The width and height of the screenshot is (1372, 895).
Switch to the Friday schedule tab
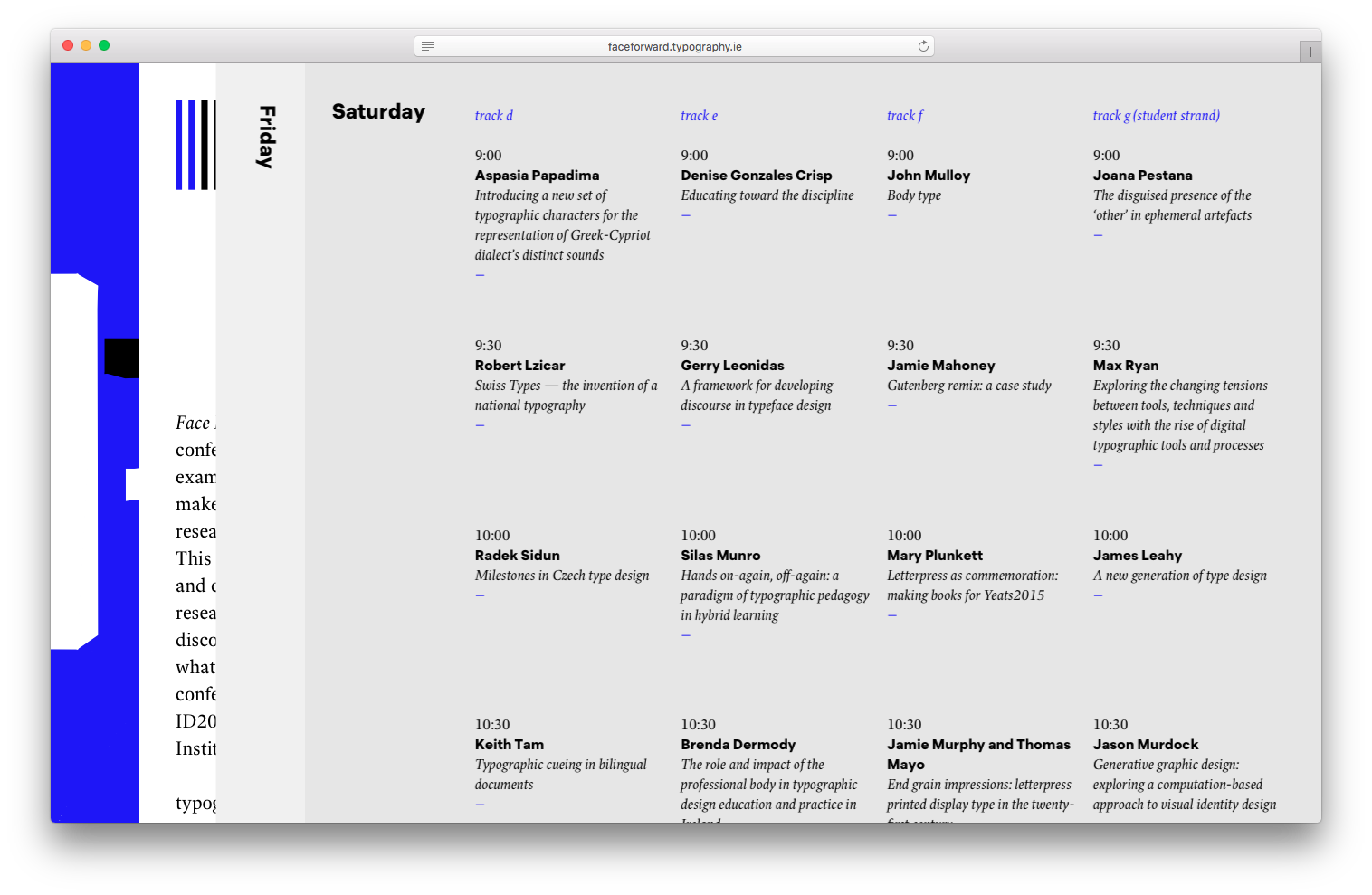pos(266,138)
